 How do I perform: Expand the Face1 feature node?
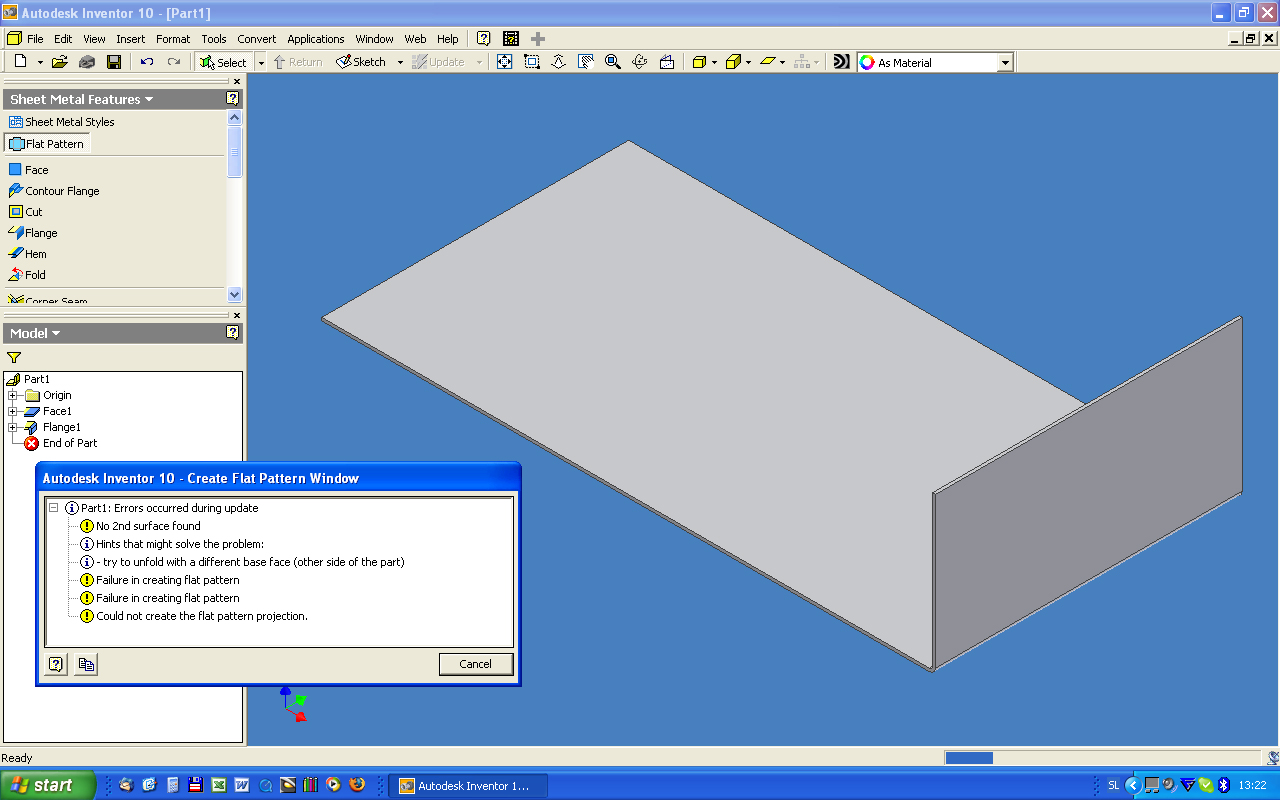coord(13,411)
